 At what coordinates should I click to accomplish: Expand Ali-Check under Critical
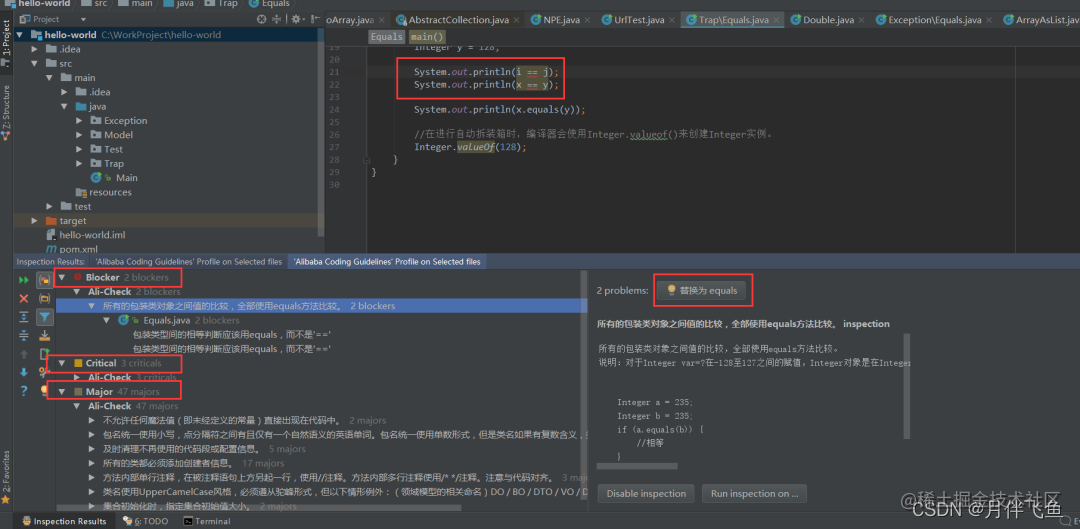click(77, 377)
